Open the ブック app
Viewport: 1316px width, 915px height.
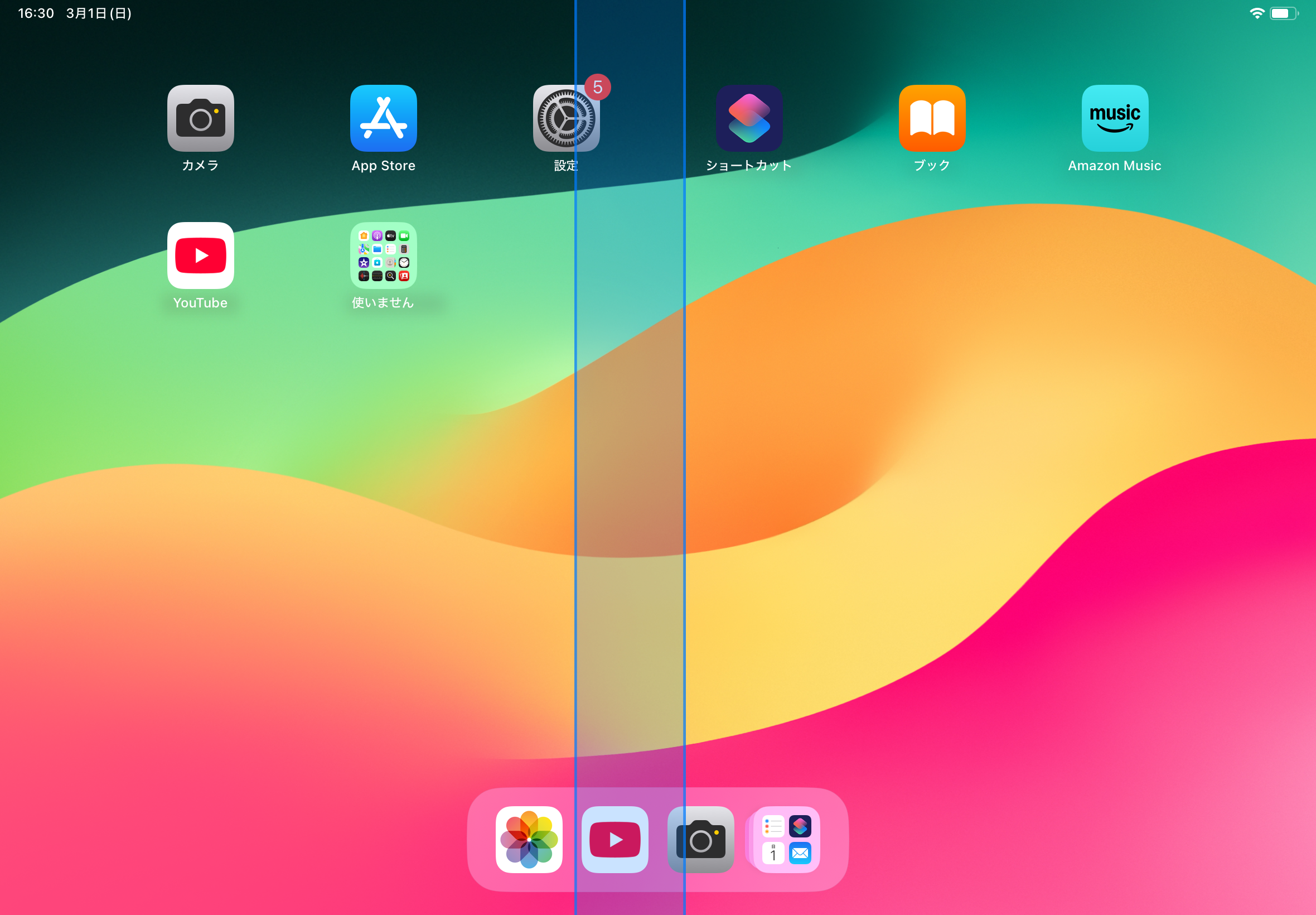pos(932,119)
